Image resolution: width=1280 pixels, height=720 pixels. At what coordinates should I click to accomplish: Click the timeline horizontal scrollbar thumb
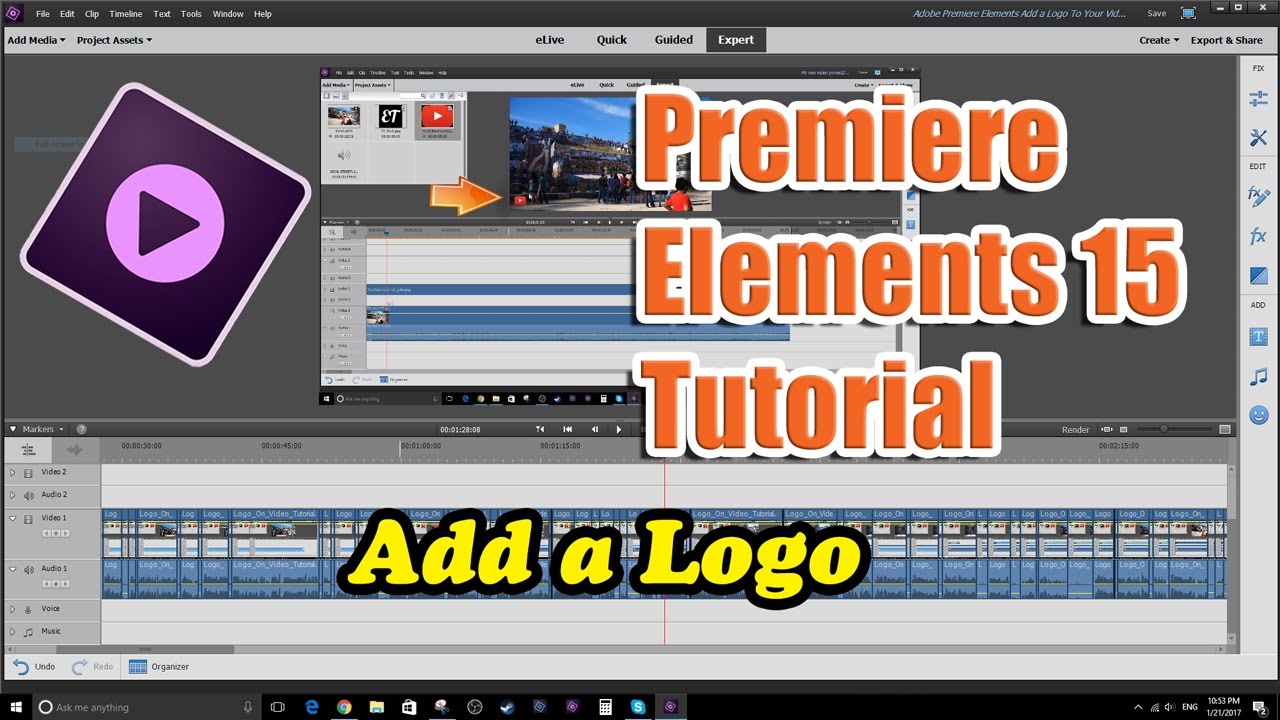click(x=145, y=649)
